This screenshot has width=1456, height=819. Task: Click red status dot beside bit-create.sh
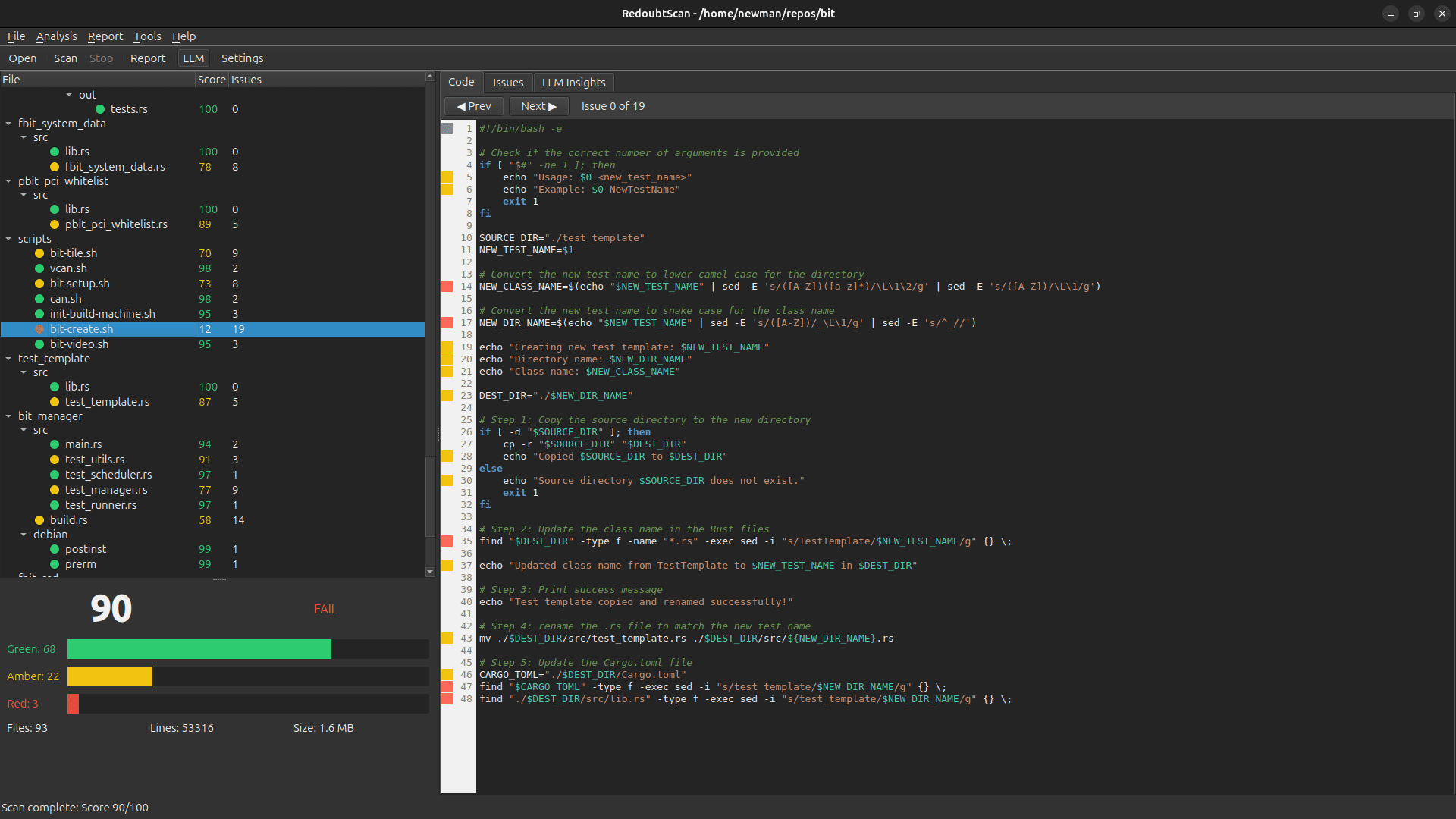click(x=39, y=329)
